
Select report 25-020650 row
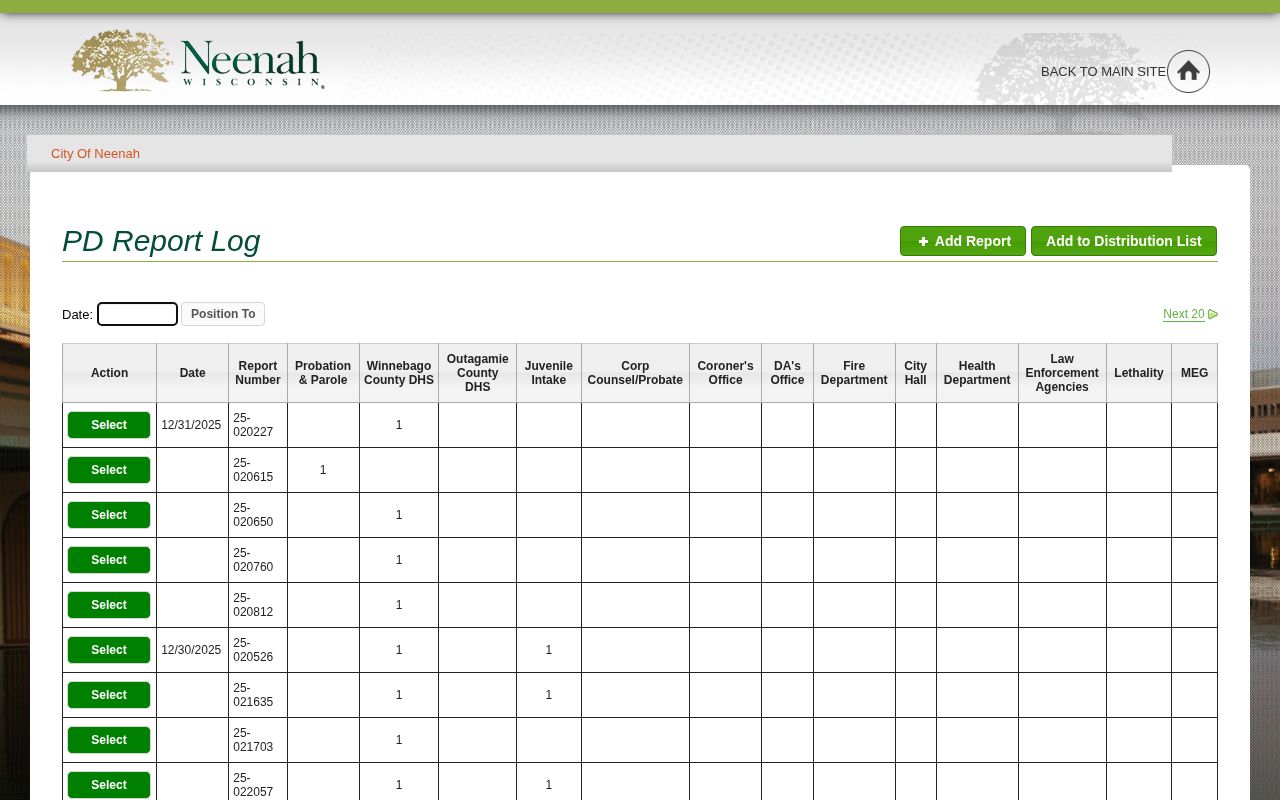109,515
